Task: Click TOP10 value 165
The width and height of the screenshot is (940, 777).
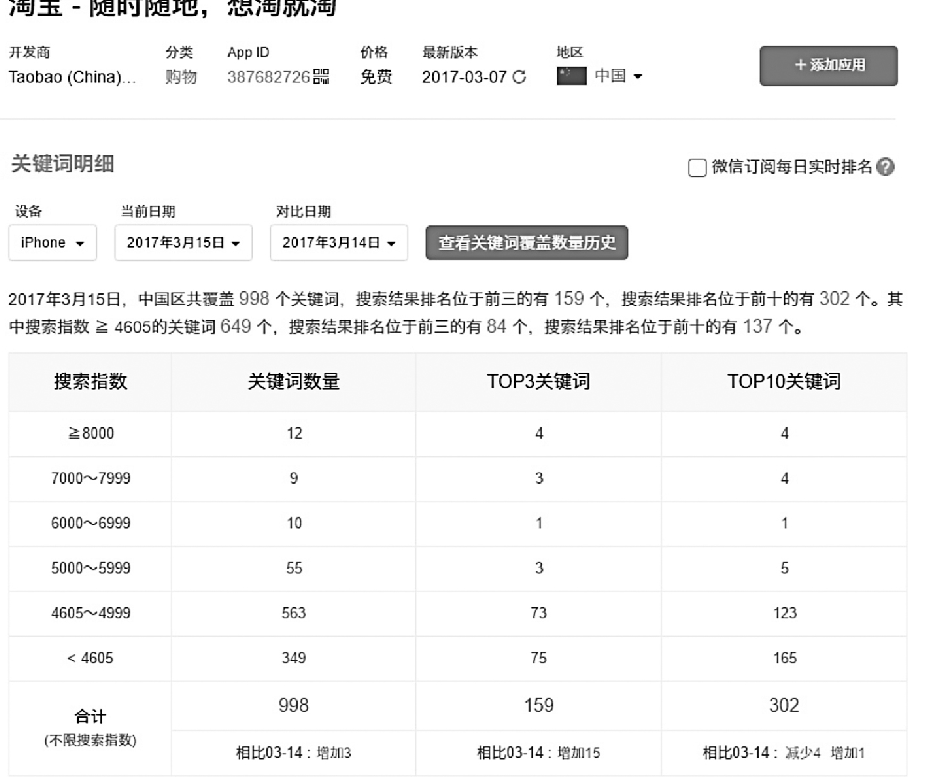Action: [785, 658]
